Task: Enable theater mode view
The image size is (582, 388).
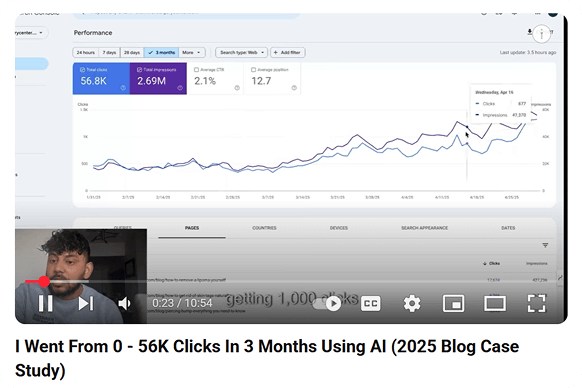Action: point(495,304)
